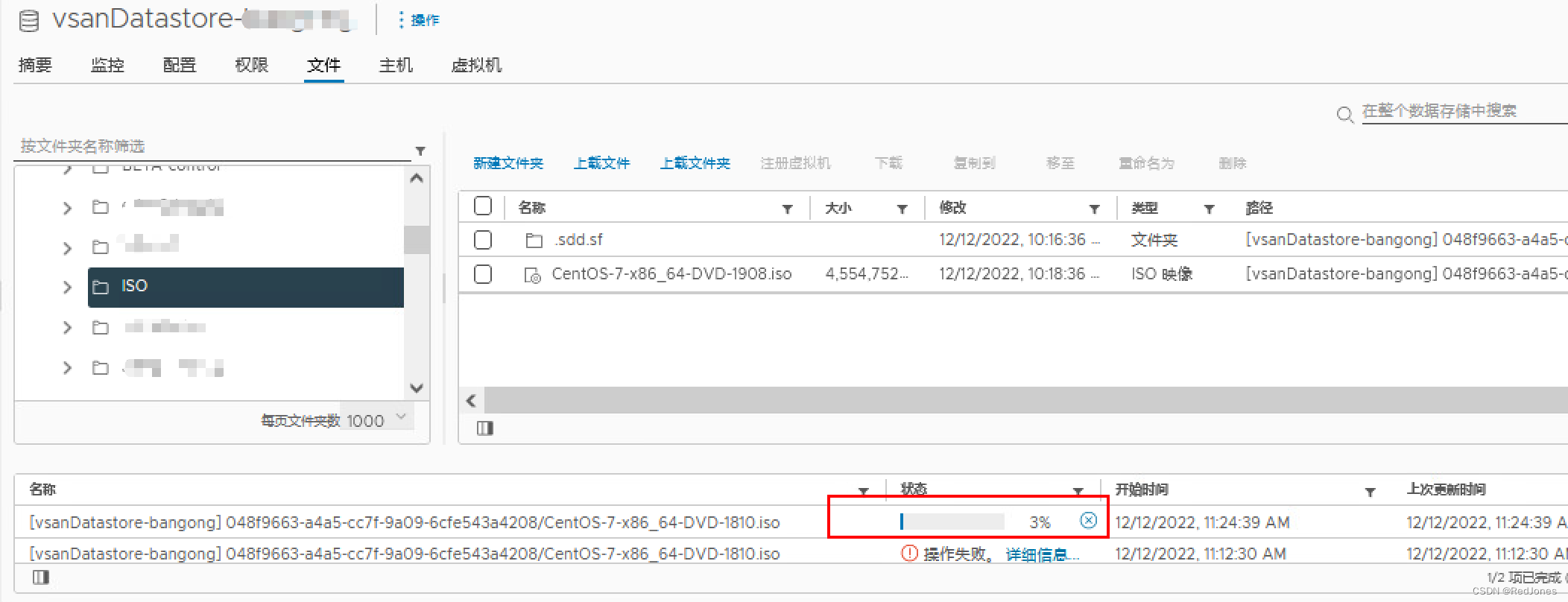Click the folder tree scroll down arrow
Image resolution: width=1568 pixels, height=602 pixels.
417,388
